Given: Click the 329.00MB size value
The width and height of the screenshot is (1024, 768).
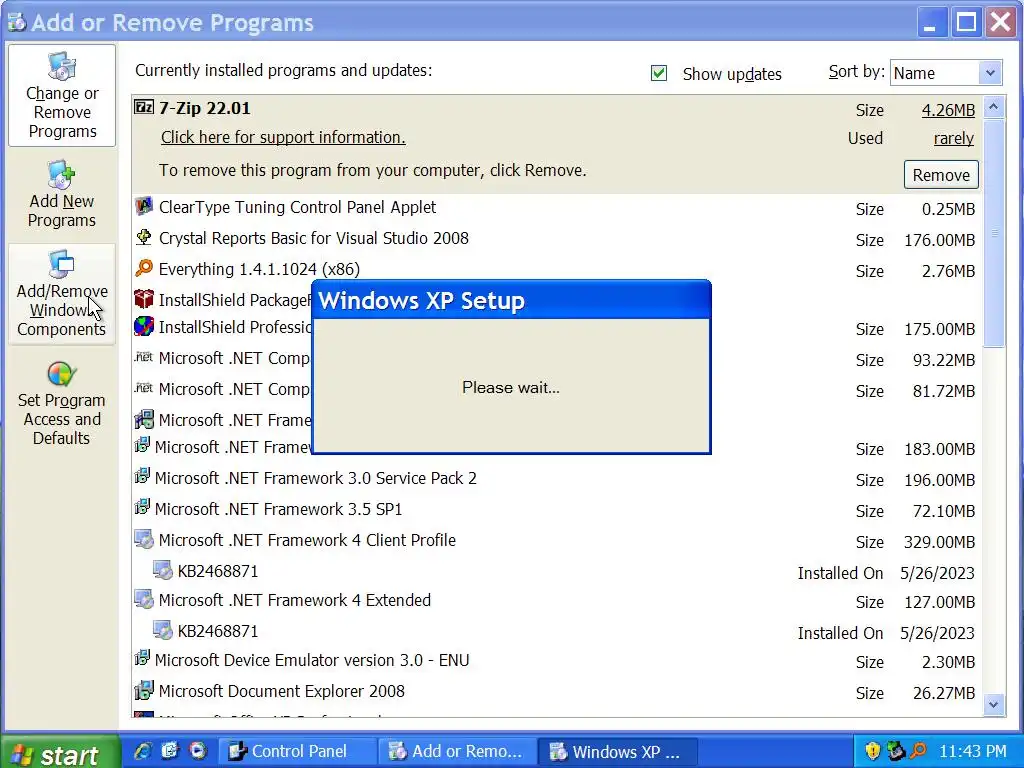Looking at the screenshot, I should [x=939, y=542].
